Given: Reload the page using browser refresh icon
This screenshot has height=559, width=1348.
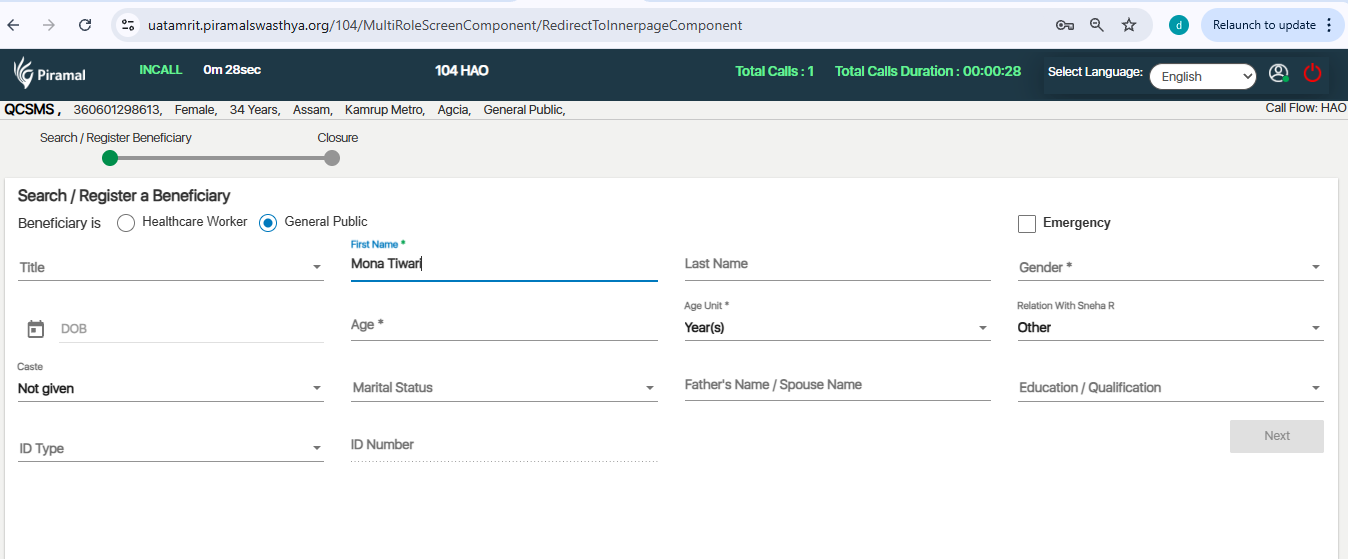Looking at the screenshot, I should (x=85, y=25).
